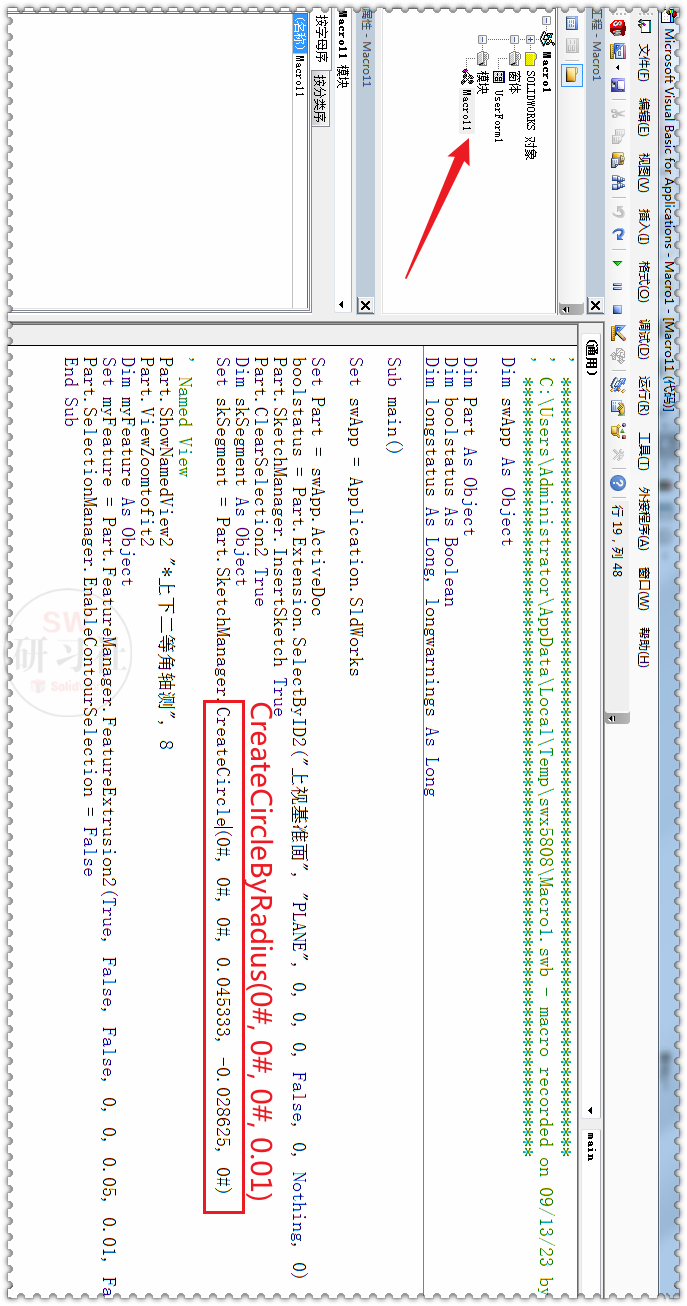Edit the Macro11 name value field
Viewport: 687px width, 1306px height.
300,180
